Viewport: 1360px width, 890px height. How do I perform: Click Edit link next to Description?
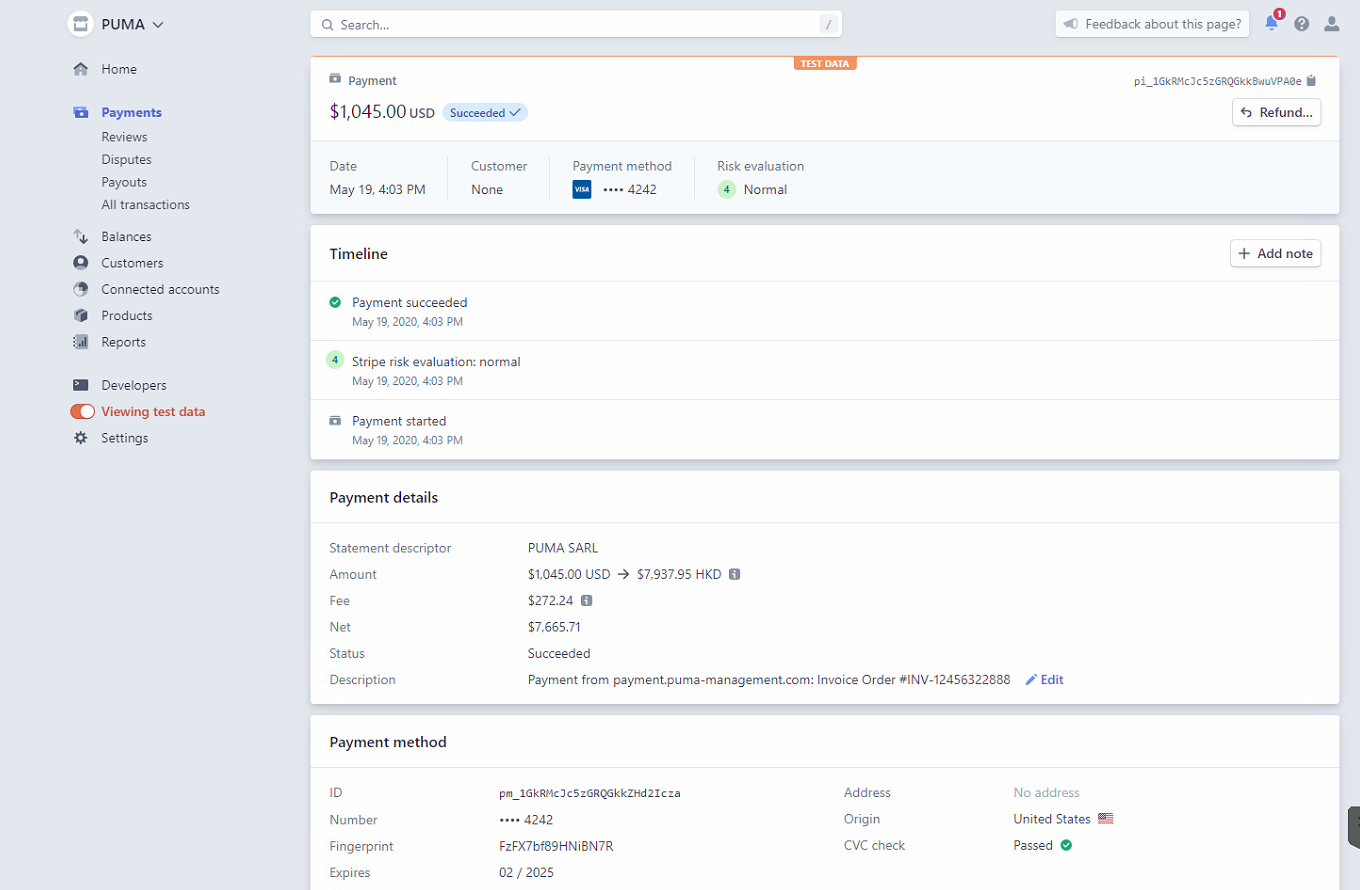coord(1044,680)
